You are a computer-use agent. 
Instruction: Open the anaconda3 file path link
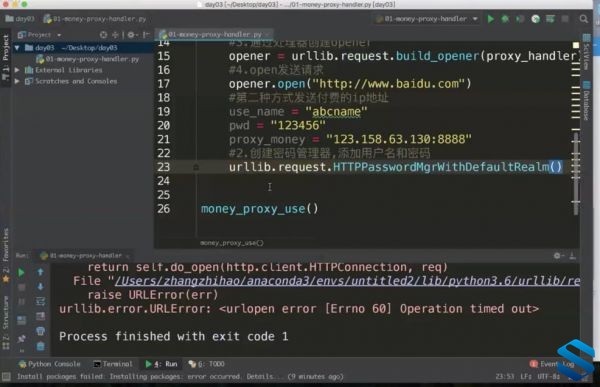coord(347,281)
